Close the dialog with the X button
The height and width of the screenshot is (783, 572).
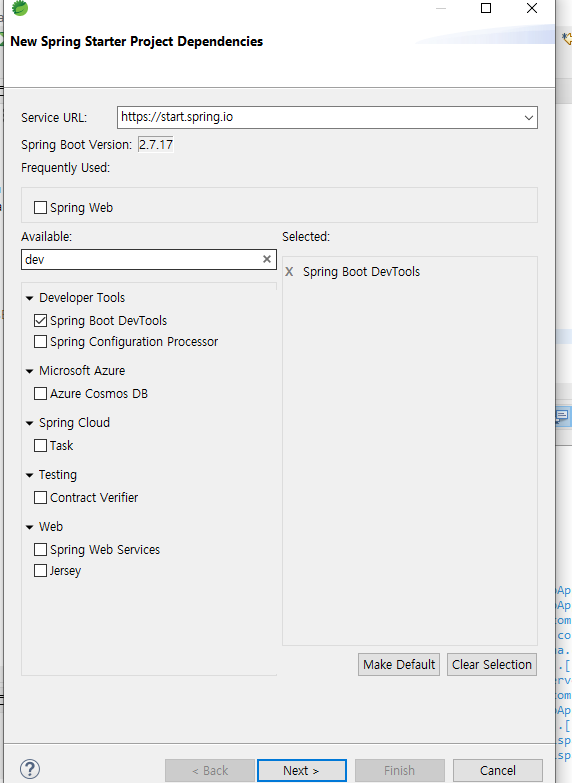532,8
